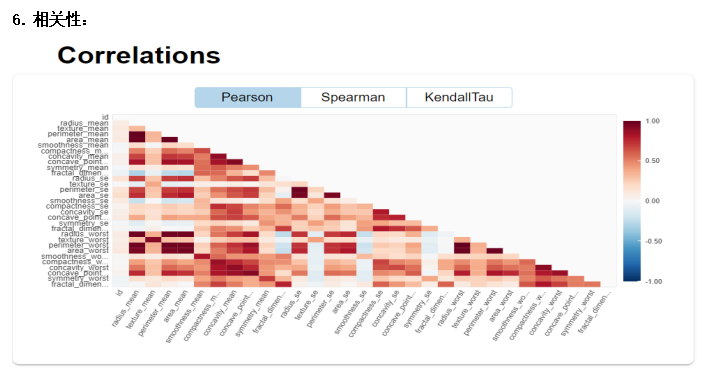
Task: Click the radius_mean x-axis label
Action: click(125, 308)
